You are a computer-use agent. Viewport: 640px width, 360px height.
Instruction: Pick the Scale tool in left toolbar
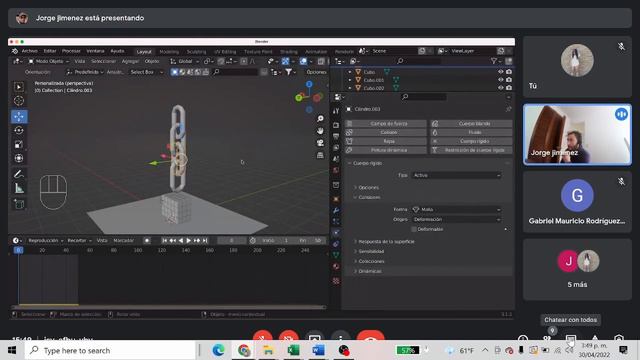(x=19, y=144)
